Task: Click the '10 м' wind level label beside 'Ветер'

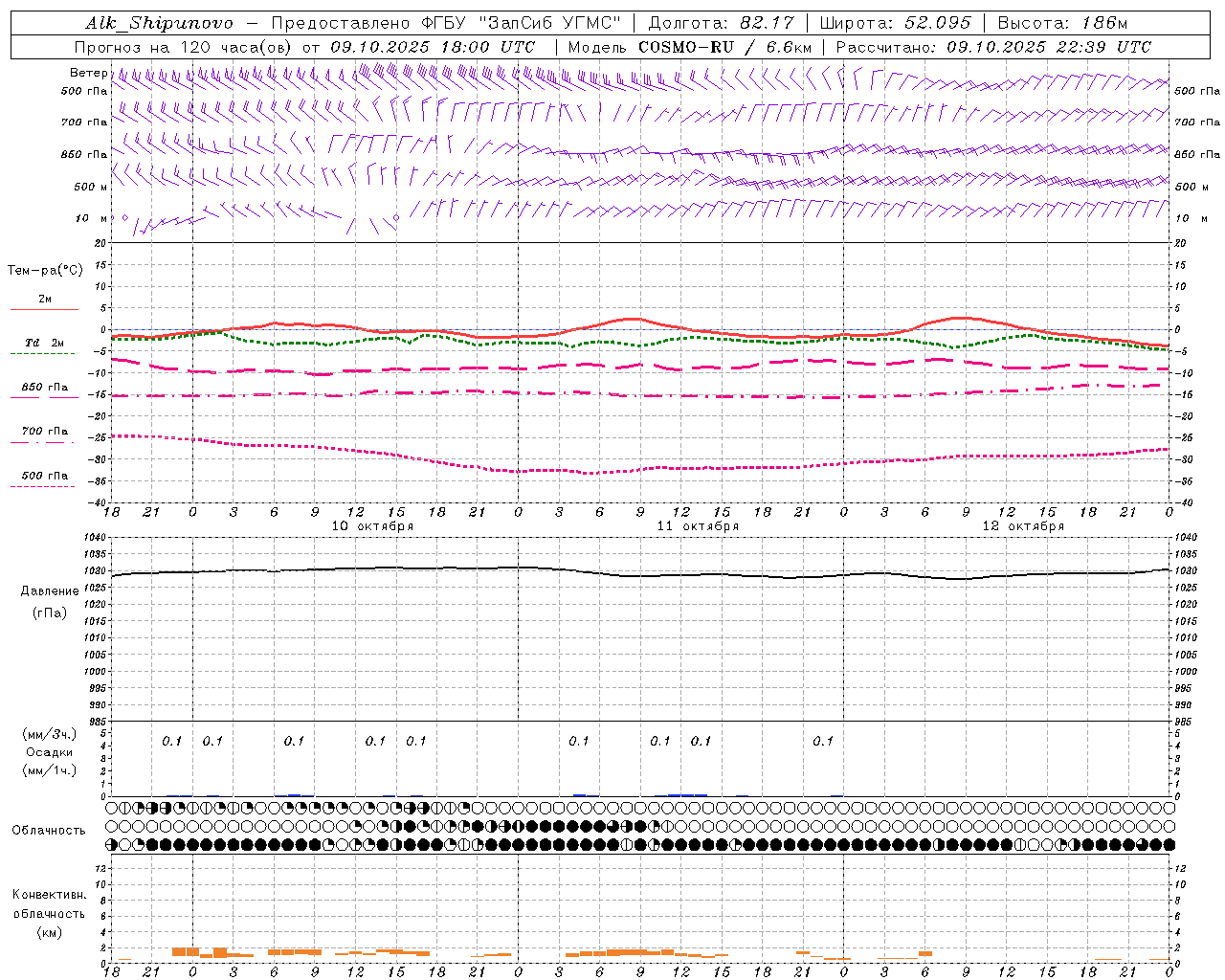Action: tap(91, 218)
